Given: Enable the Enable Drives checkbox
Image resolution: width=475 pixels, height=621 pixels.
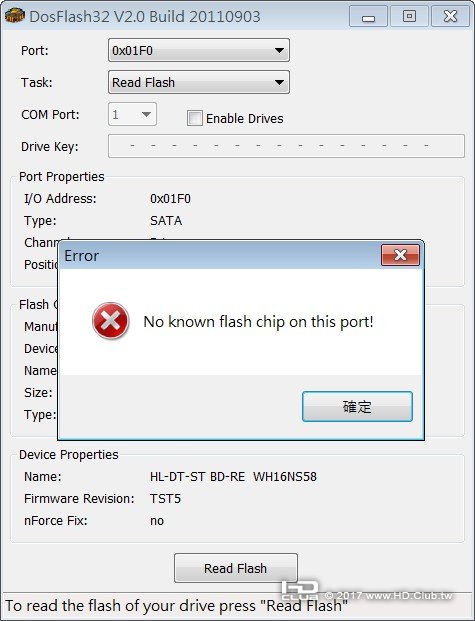Looking at the screenshot, I should click(195, 118).
